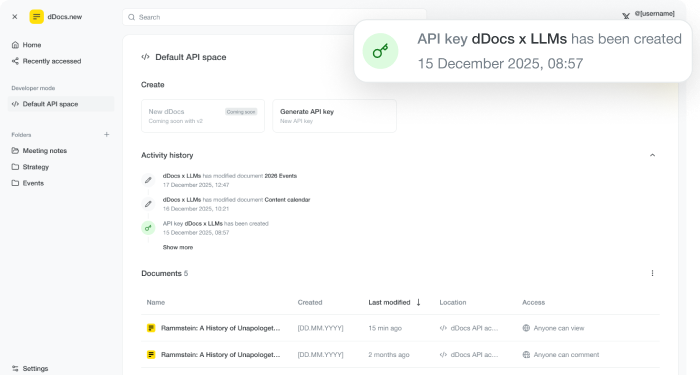Click the large key icon in notification popup
This screenshot has width=700, height=375.
pos(380,51)
